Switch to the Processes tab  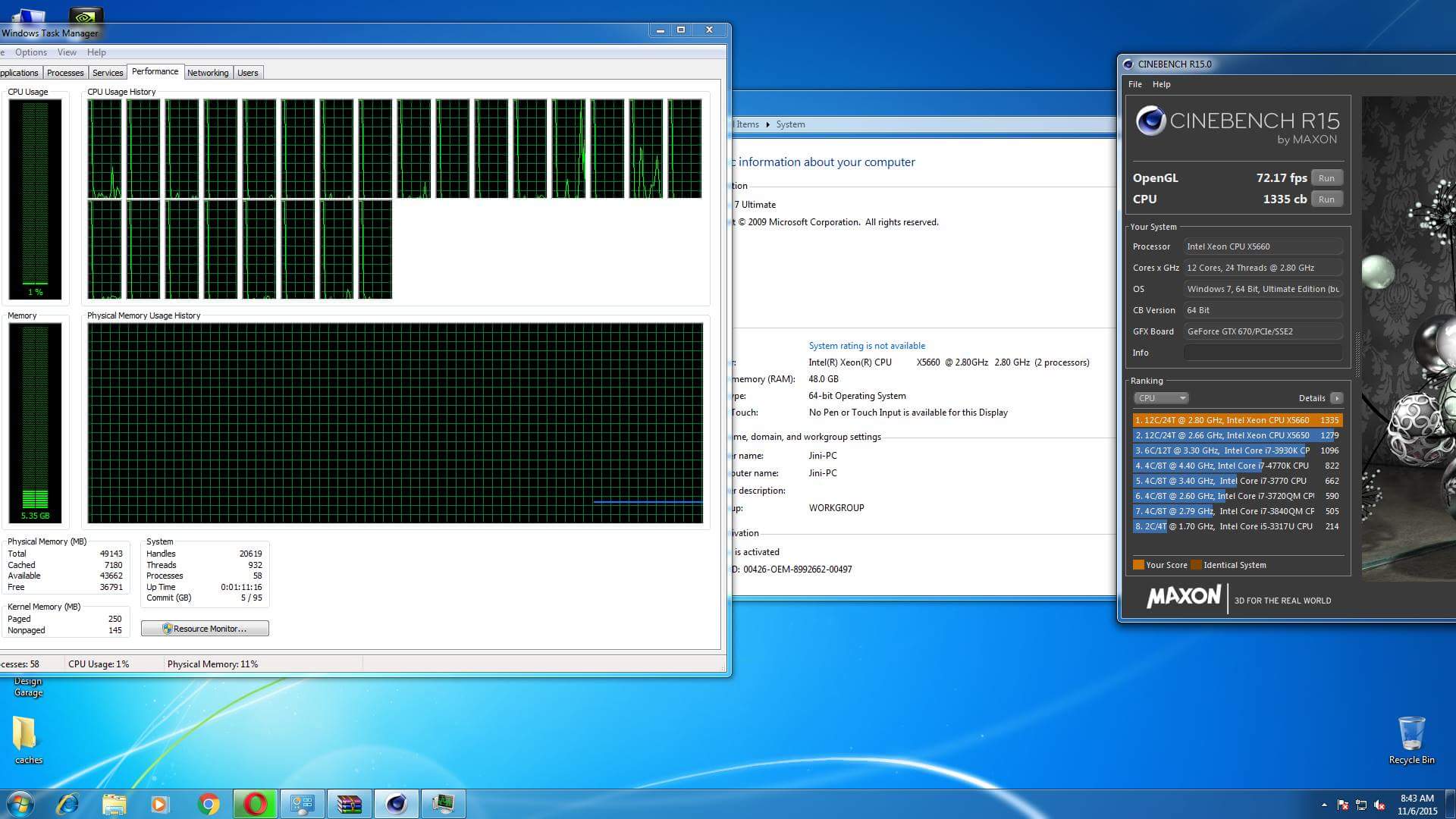coord(65,73)
